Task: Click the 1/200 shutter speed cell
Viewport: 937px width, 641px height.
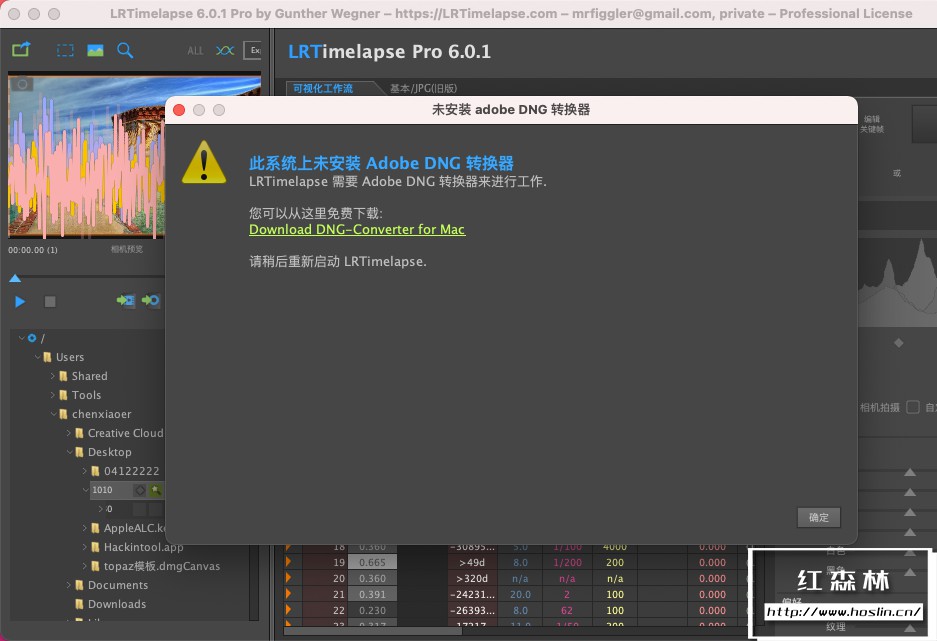Action: (x=567, y=563)
